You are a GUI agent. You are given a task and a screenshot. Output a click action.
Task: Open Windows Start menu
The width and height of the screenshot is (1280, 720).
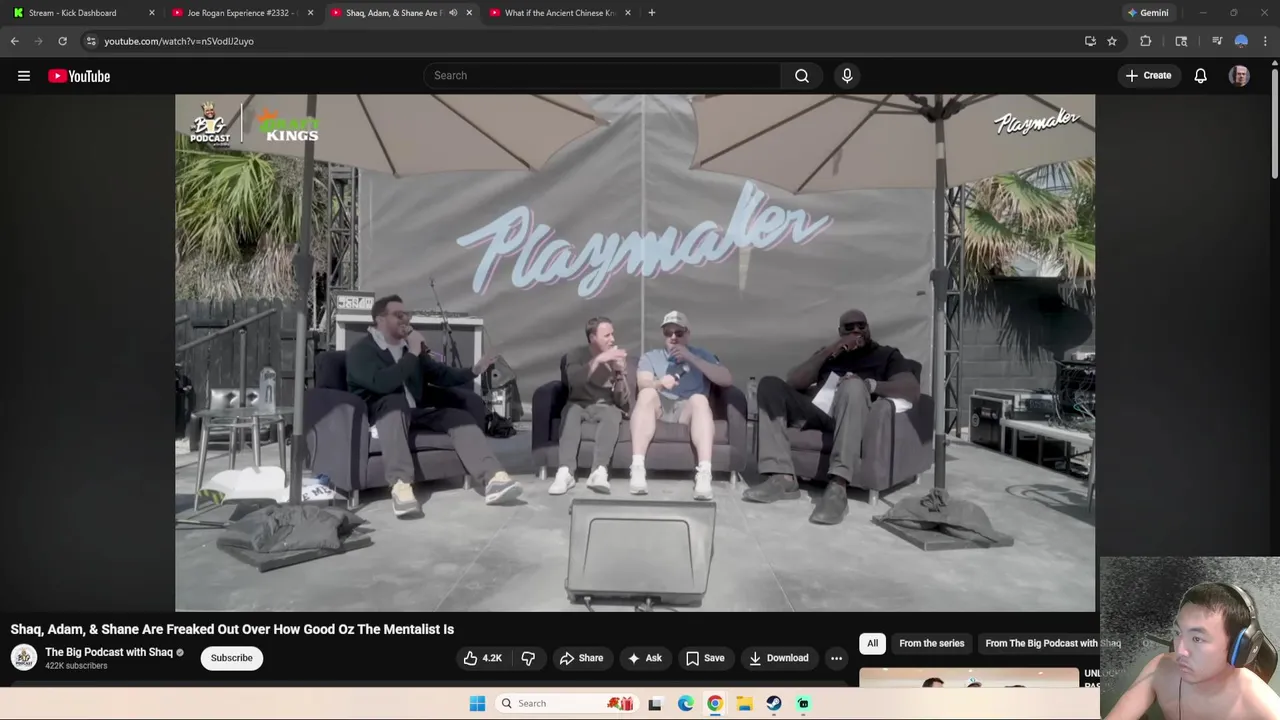point(477,703)
